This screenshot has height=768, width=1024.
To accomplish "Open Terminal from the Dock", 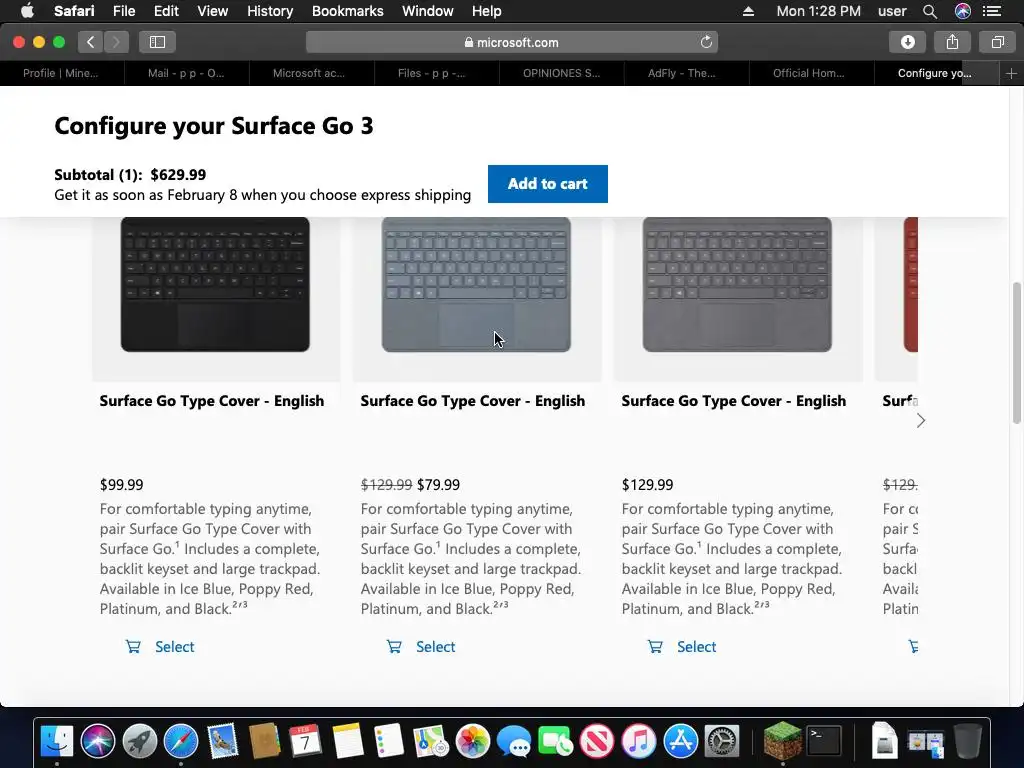I will 824,741.
